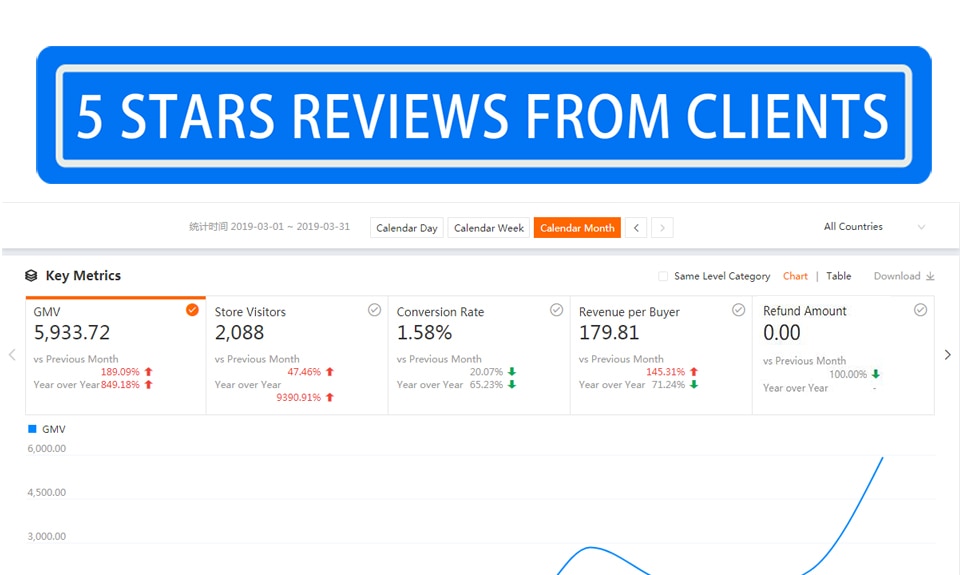960x575 pixels.
Task: Switch to Calendar Day view
Action: point(407,228)
